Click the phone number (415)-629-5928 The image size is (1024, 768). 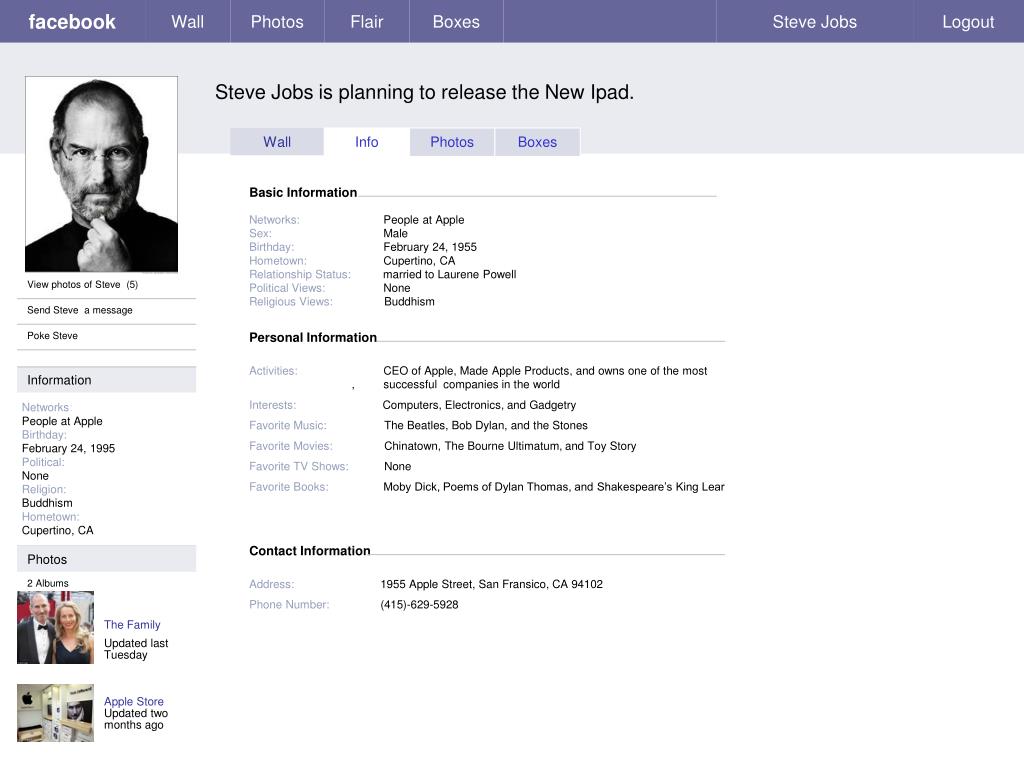419,605
